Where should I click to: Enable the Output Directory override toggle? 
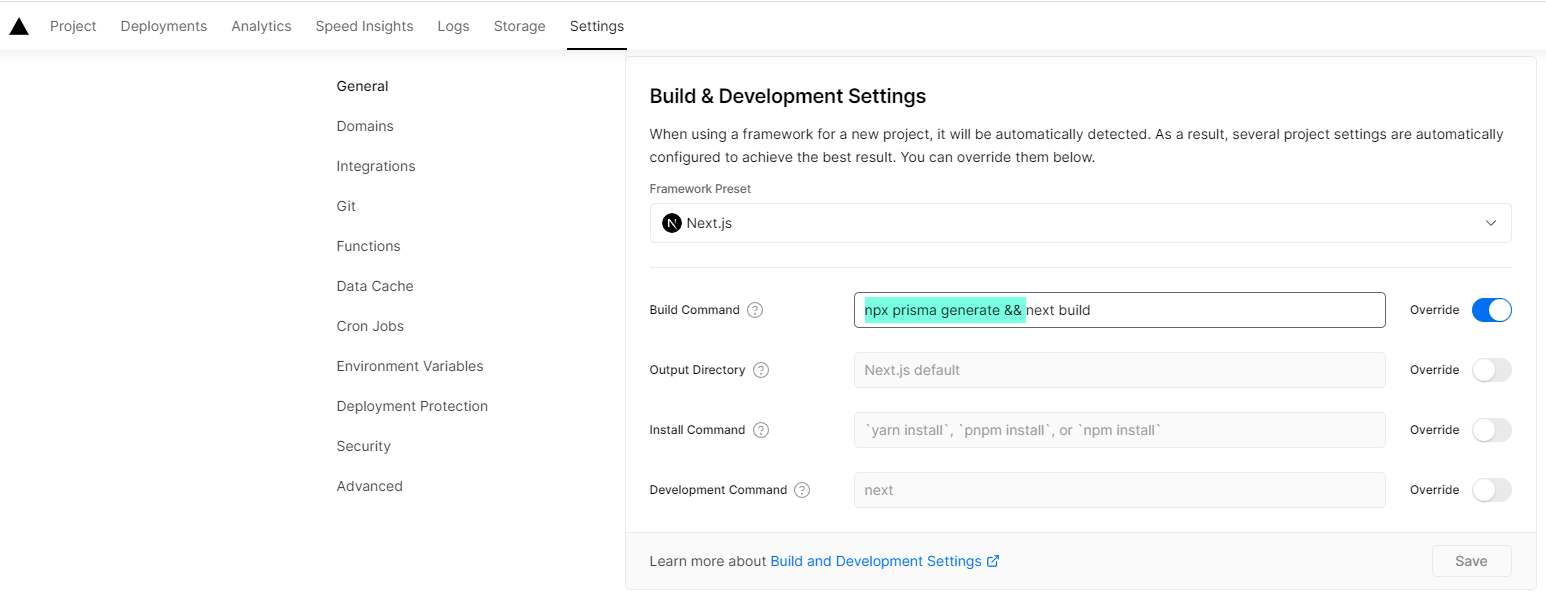pyautogui.click(x=1491, y=370)
